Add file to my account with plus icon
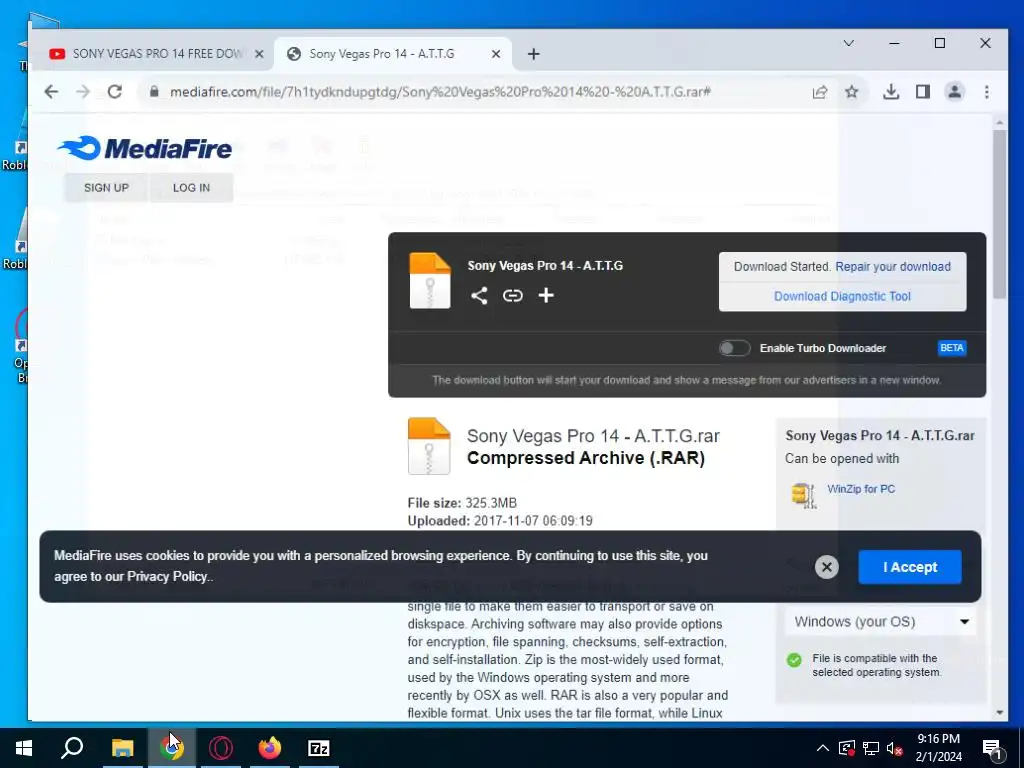This screenshot has height=768, width=1024. pyautogui.click(x=546, y=296)
